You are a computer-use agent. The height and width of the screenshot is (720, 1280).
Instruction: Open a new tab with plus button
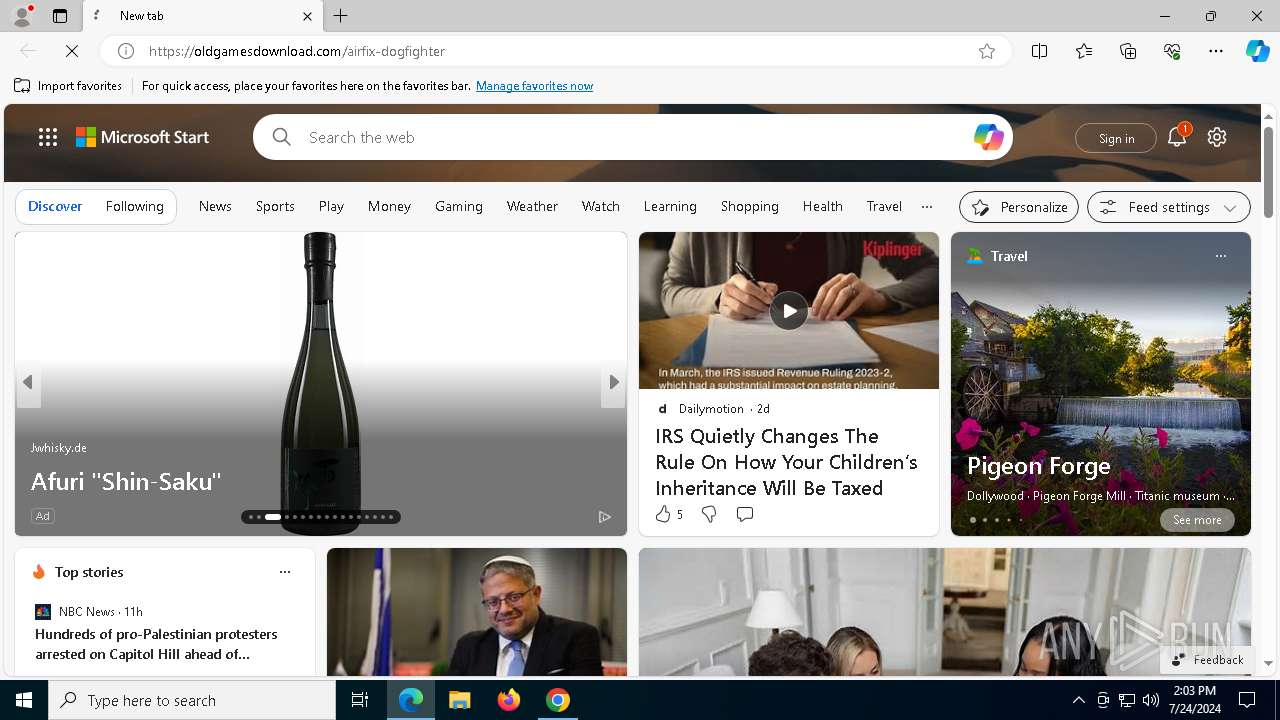tap(341, 16)
